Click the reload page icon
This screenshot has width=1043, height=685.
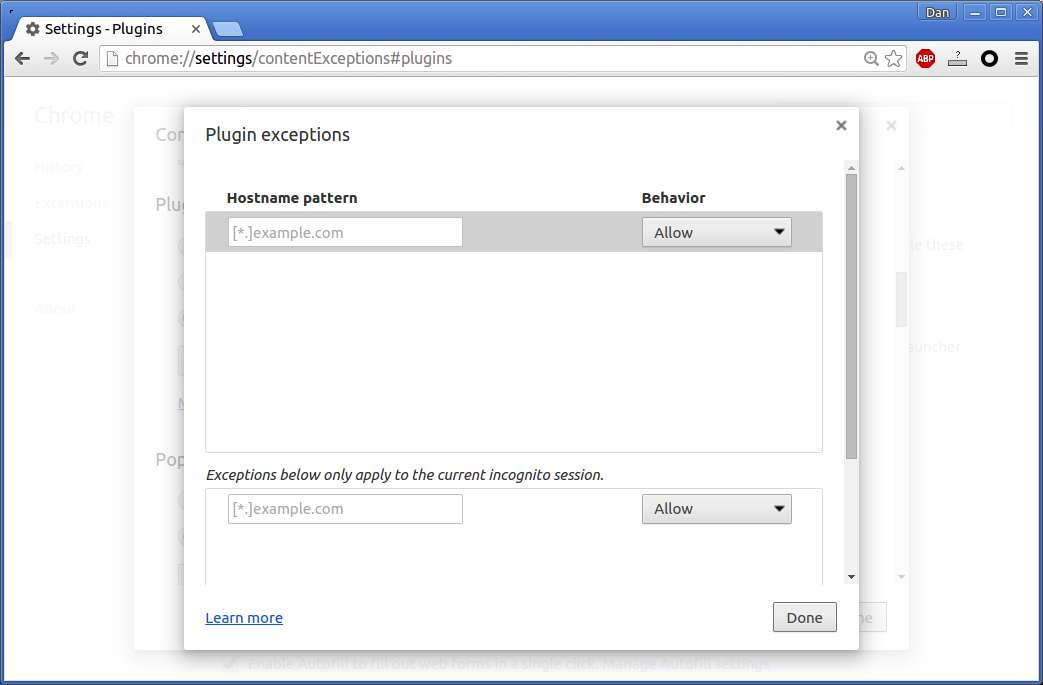coord(80,59)
